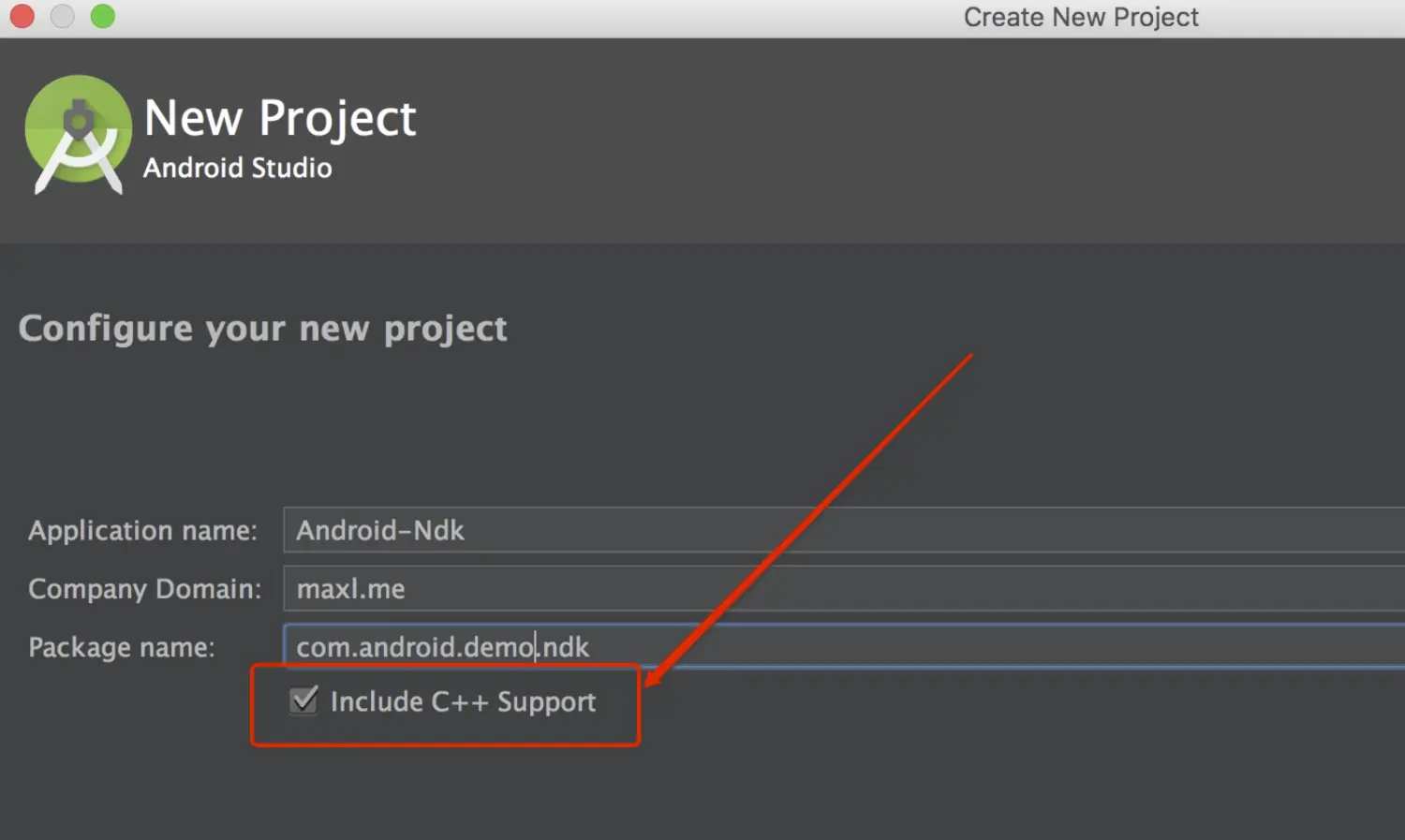This screenshot has height=840, width=1405.
Task: Click the Include C++ Support label text
Action: [463, 701]
